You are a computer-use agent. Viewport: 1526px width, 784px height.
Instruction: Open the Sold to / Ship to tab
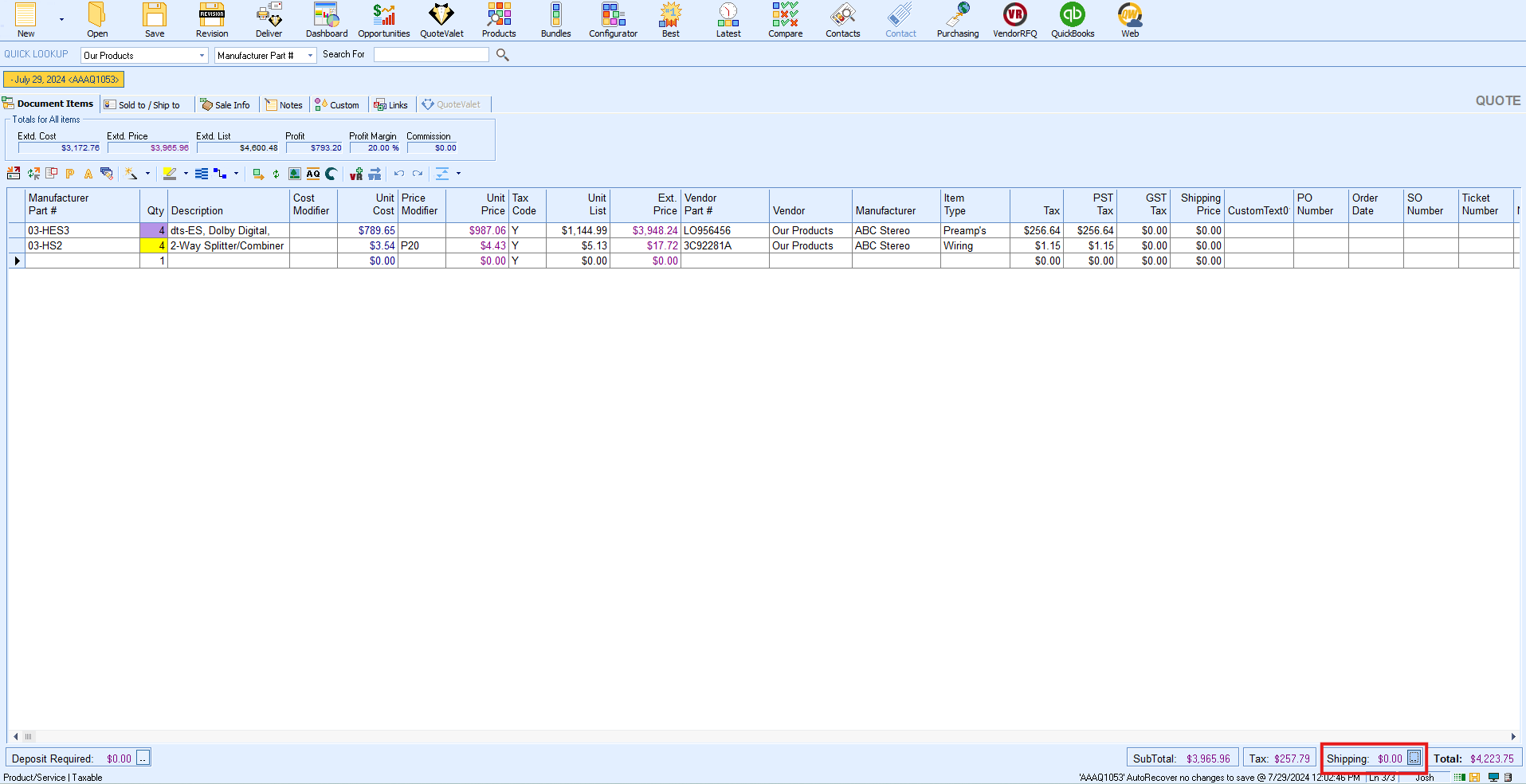[143, 105]
